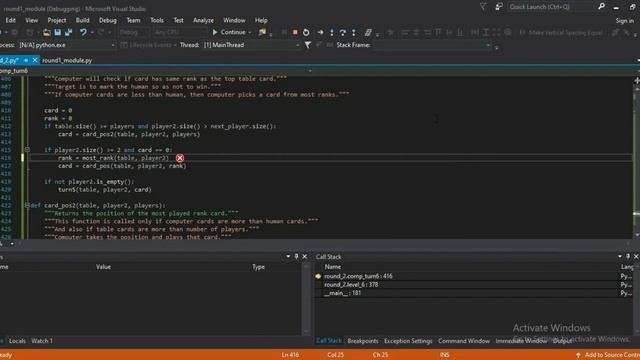The width and height of the screenshot is (640, 360).
Task: Switch to the Breakpoints tab
Action: click(x=363, y=341)
